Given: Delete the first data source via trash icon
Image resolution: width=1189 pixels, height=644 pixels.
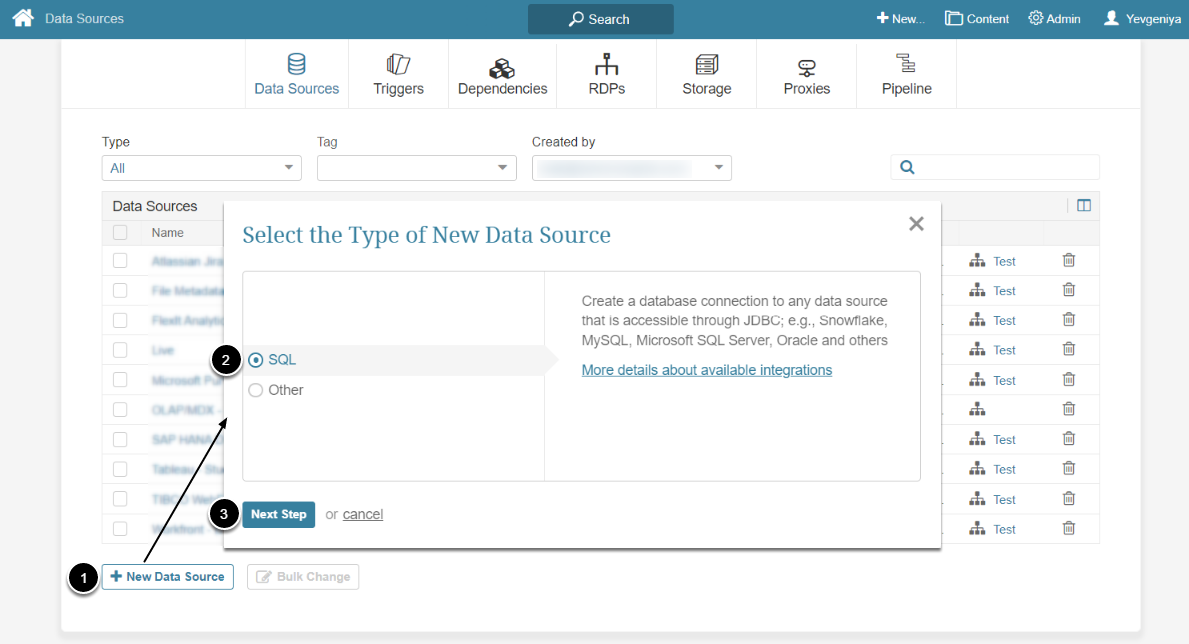Looking at the screenshot, I should click(x=1068, y=261).
